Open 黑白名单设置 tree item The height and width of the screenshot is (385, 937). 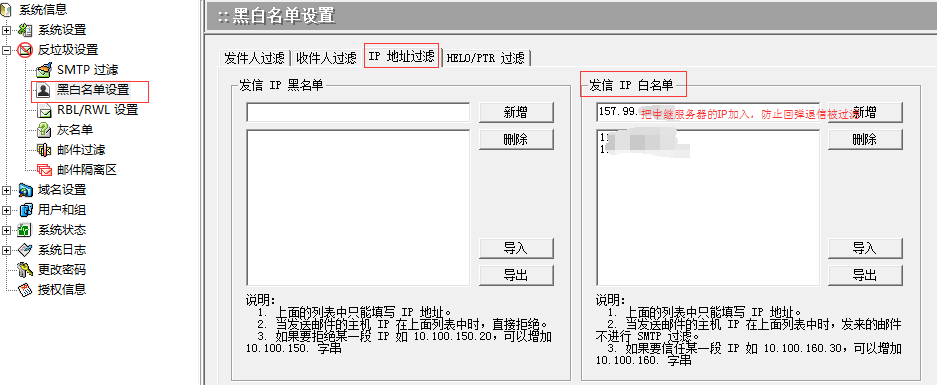click(x=93, y=90)
